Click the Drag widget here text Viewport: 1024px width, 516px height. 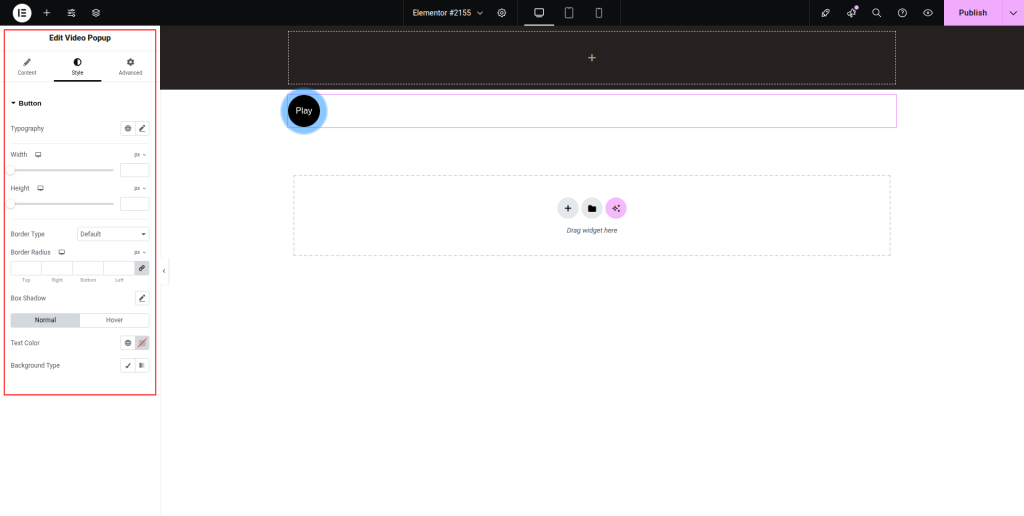click(x=592, y=231)
